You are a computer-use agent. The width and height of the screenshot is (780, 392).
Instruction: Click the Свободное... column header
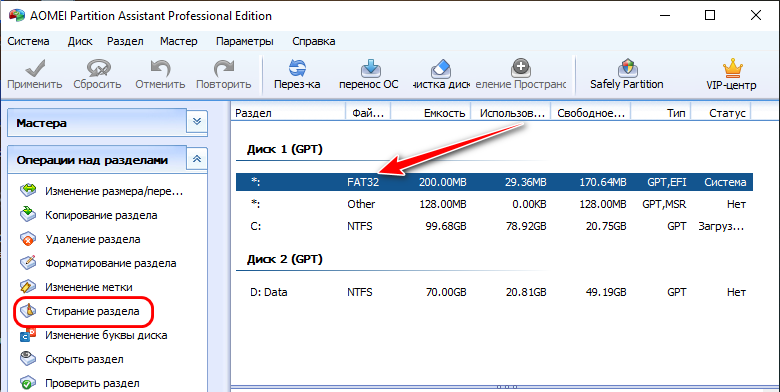coord(591,113)
